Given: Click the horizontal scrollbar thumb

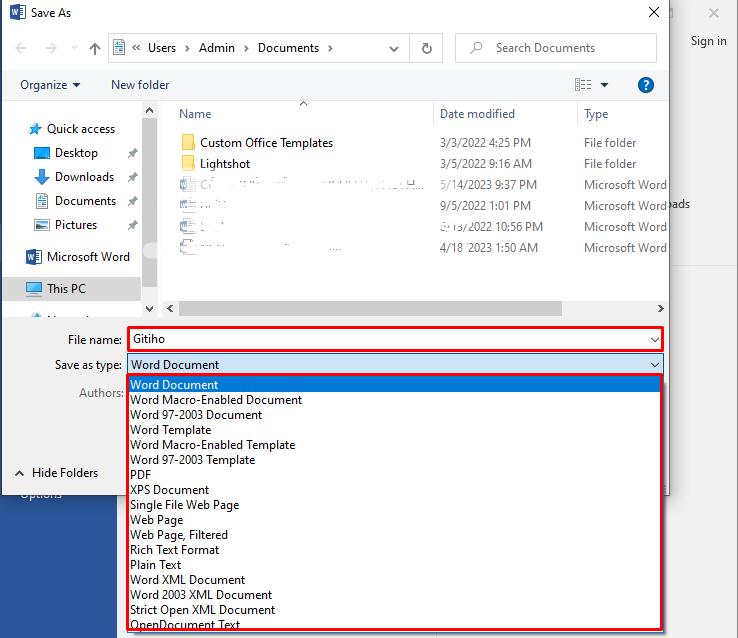Looking at the screenshot, I should [x=370, y=309].
